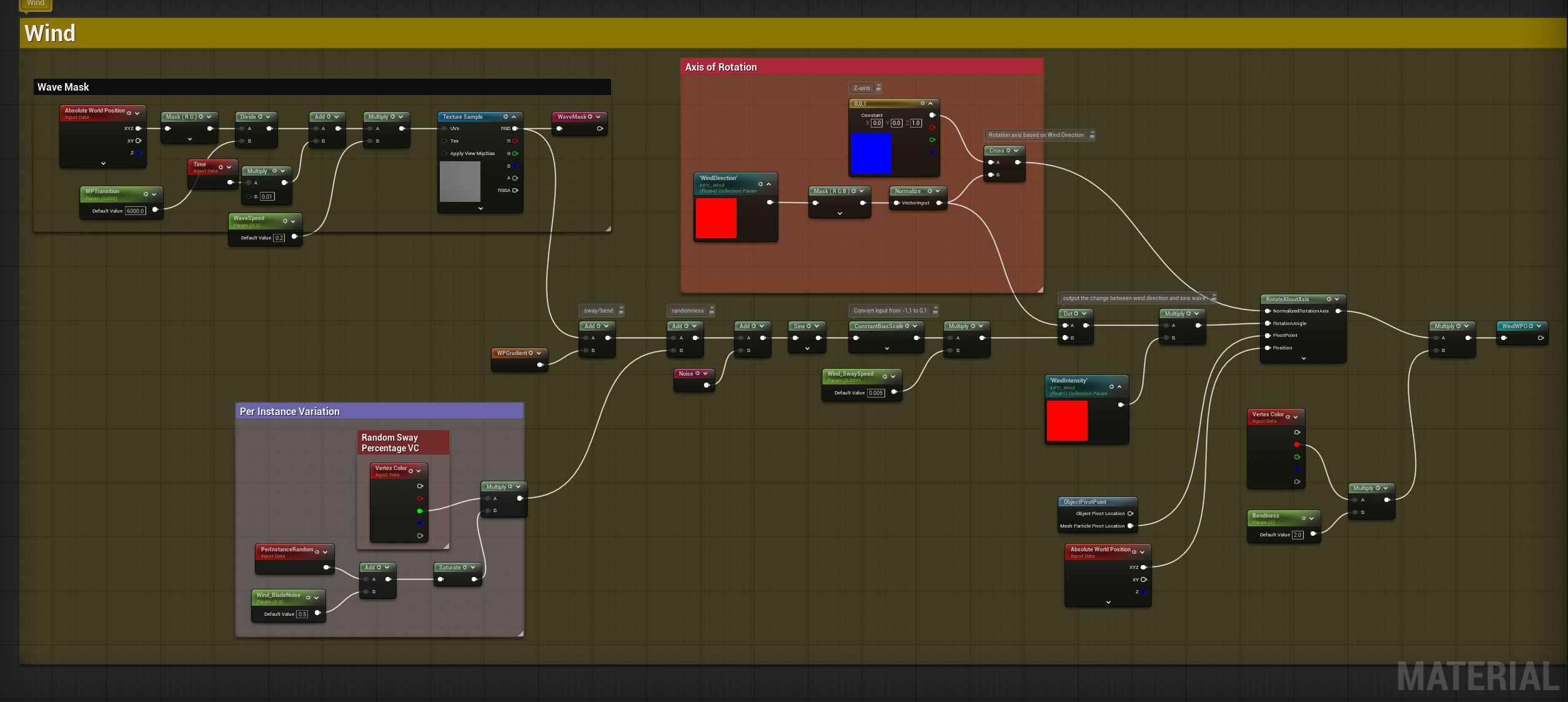Click the PivotPoint input pin on RotateAboutAxis
This screenshot has height=702, width=1568.
[1268, 336]
